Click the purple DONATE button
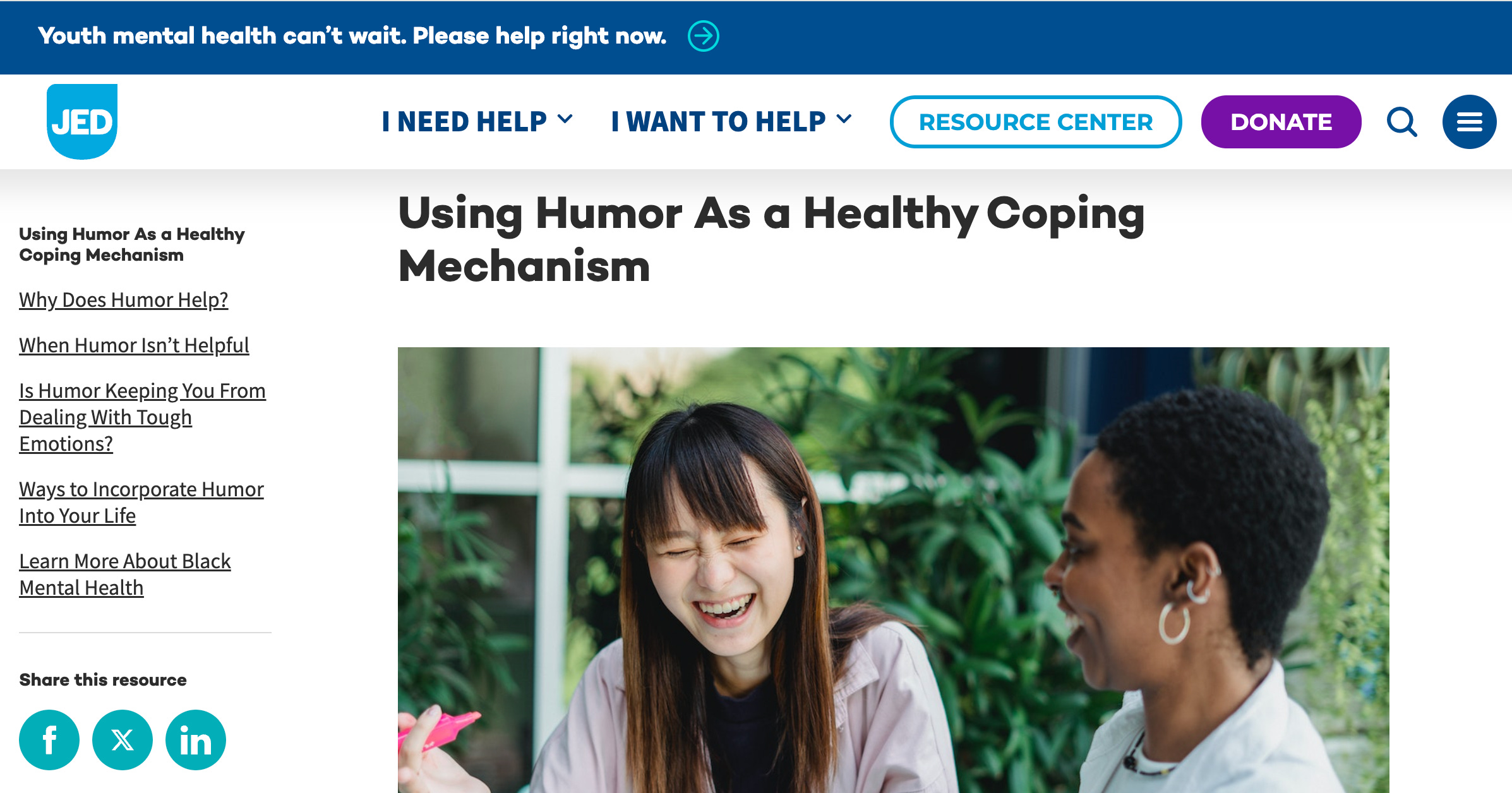Image resolution: width=1512 pixels, height=793 pixels. click(1281, 122)
